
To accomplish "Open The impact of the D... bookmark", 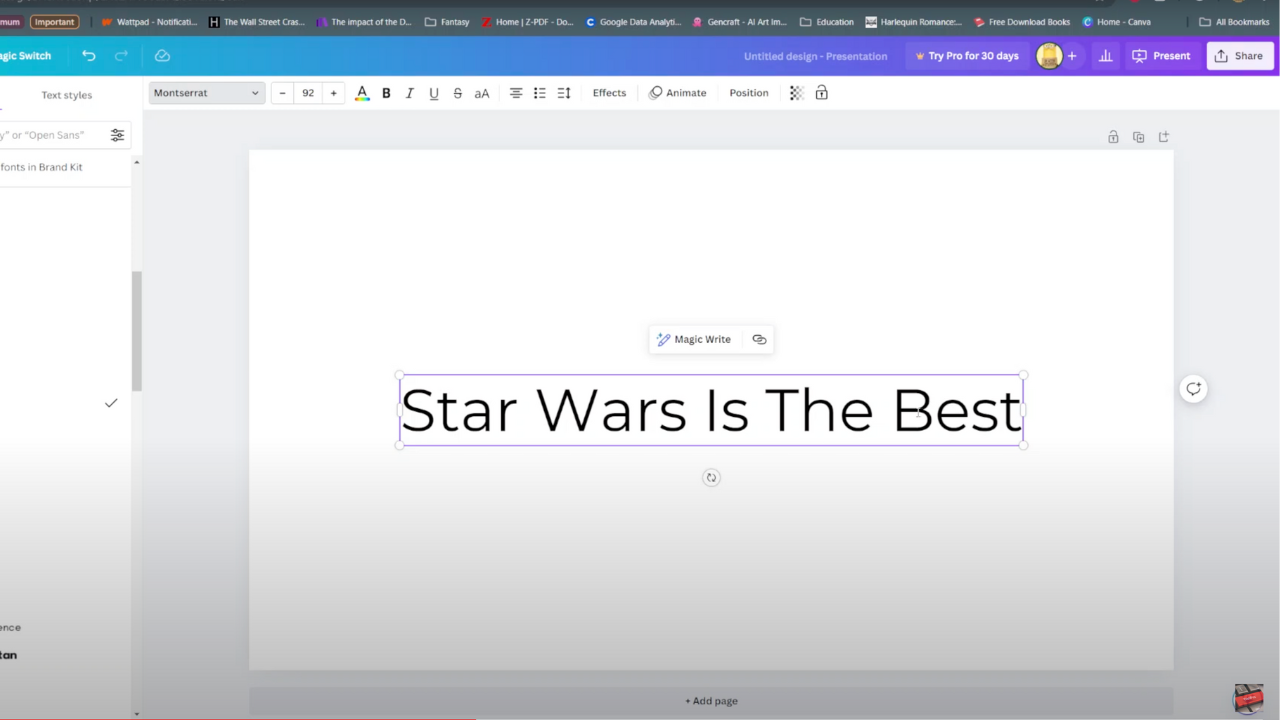I will (364, 22).
